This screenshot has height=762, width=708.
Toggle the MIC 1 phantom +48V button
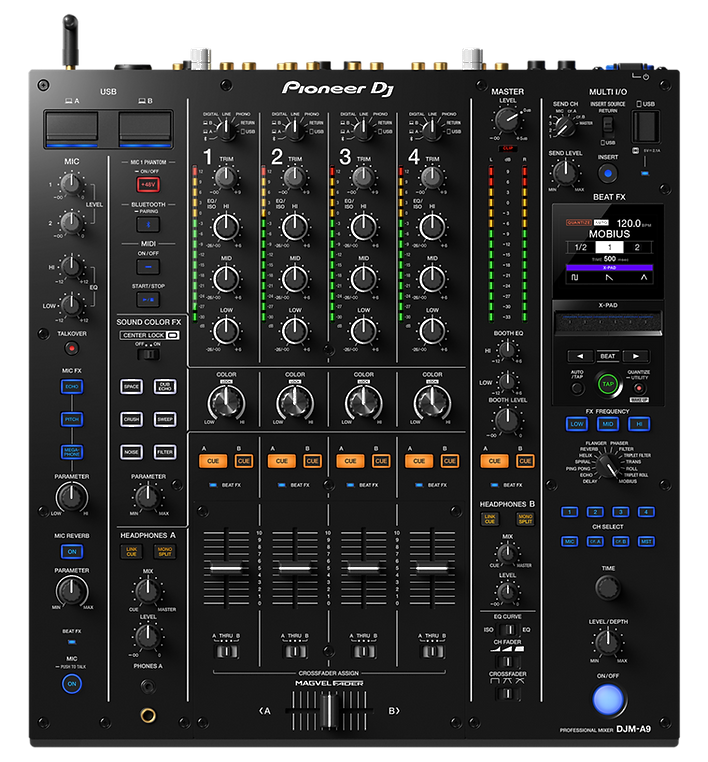tap(148, 185)
